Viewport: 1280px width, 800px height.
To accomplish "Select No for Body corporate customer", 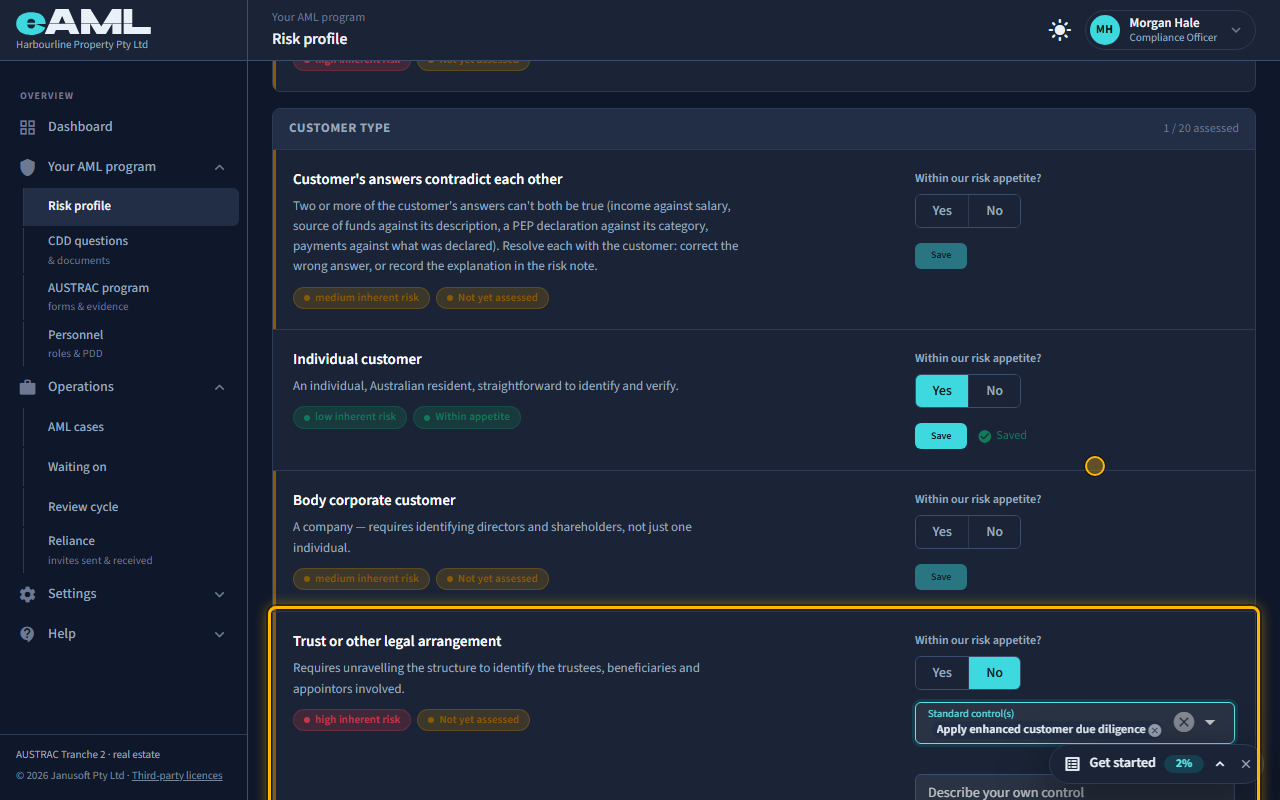I will [994, 532].
